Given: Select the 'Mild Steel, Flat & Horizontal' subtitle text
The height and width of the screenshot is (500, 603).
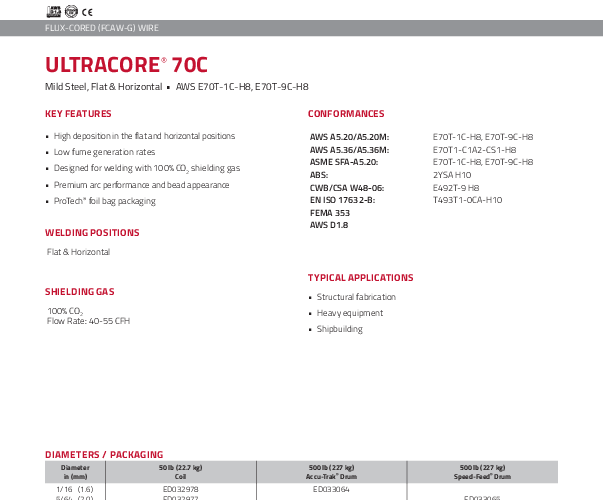Looking at the screenshot, I should coord(103,87).
